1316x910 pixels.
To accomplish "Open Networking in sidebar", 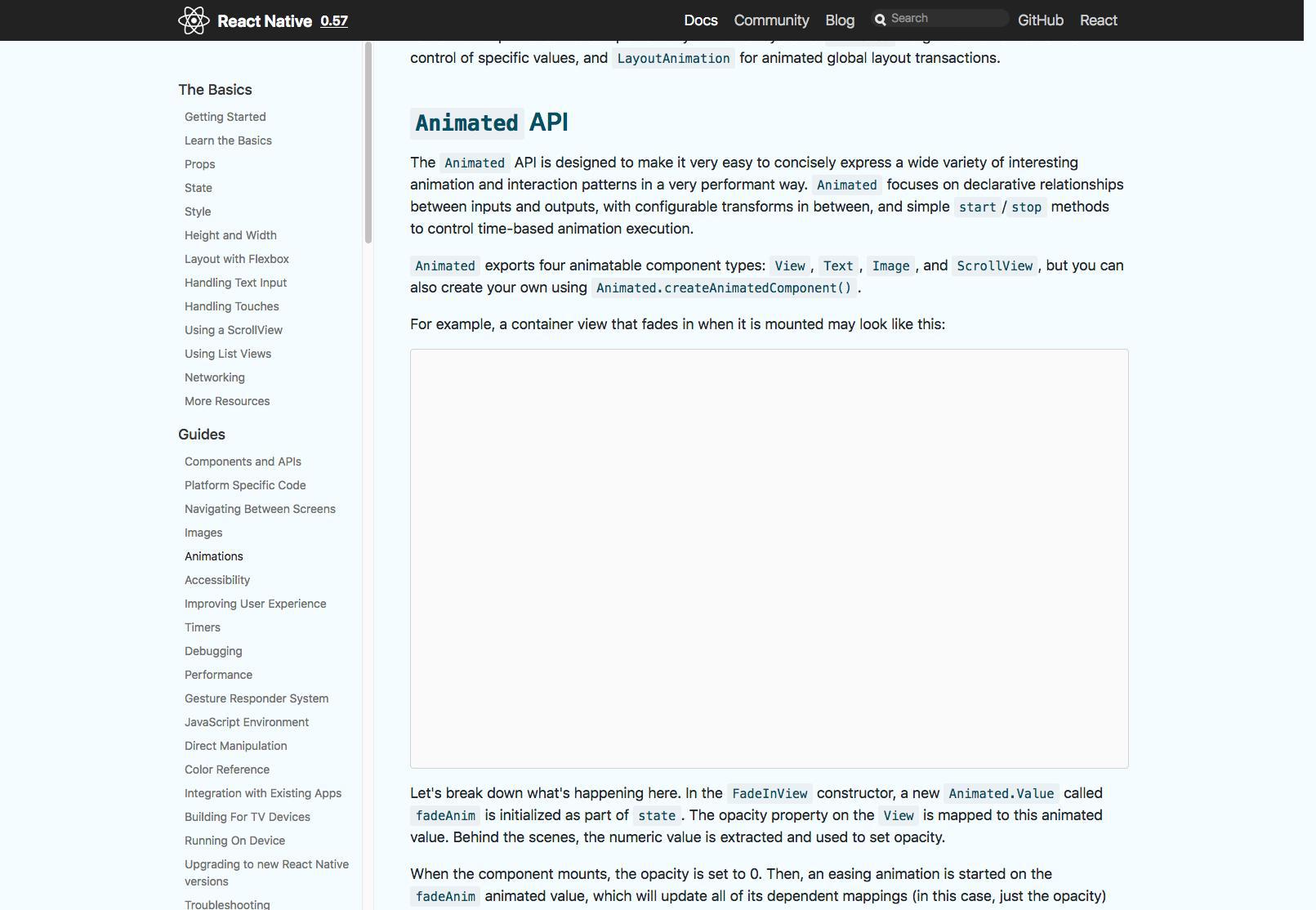I will click(x=214, y=377).
